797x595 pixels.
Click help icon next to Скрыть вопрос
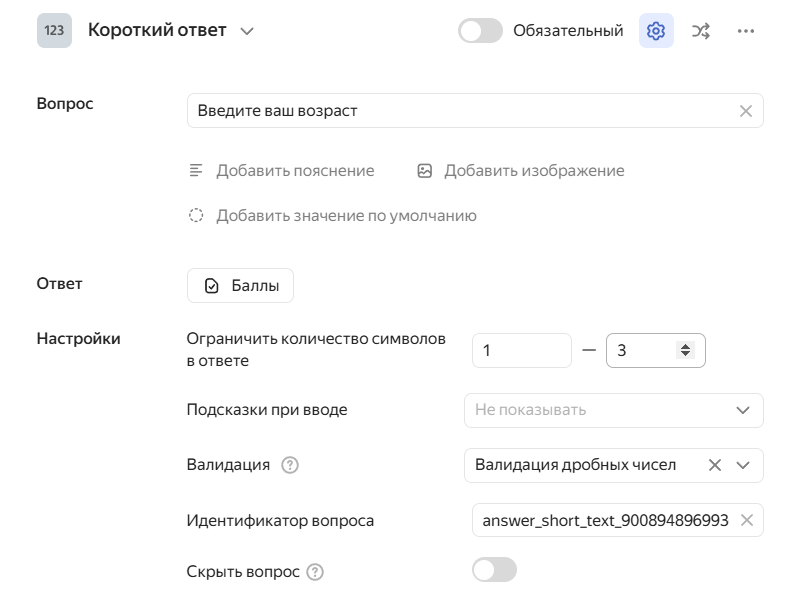[315, 572]
